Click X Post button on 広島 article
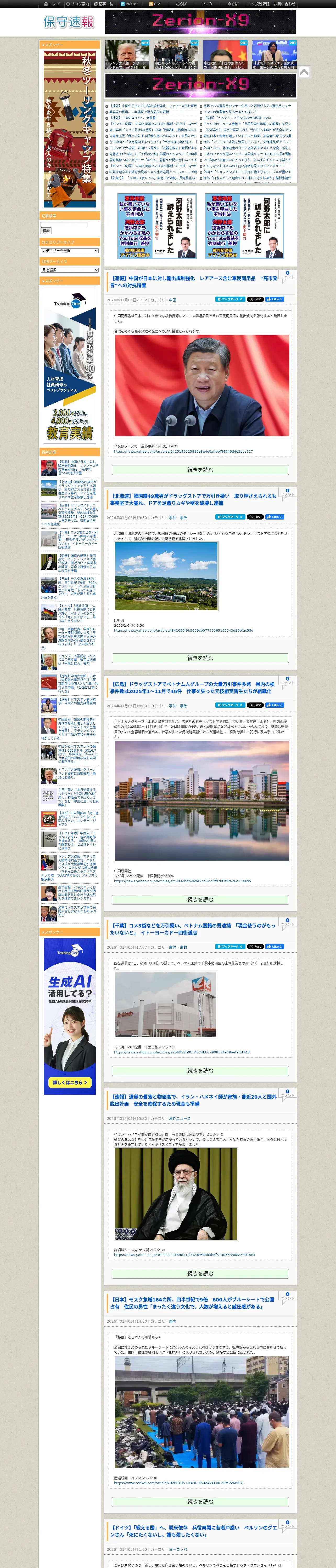 (255, 705)
